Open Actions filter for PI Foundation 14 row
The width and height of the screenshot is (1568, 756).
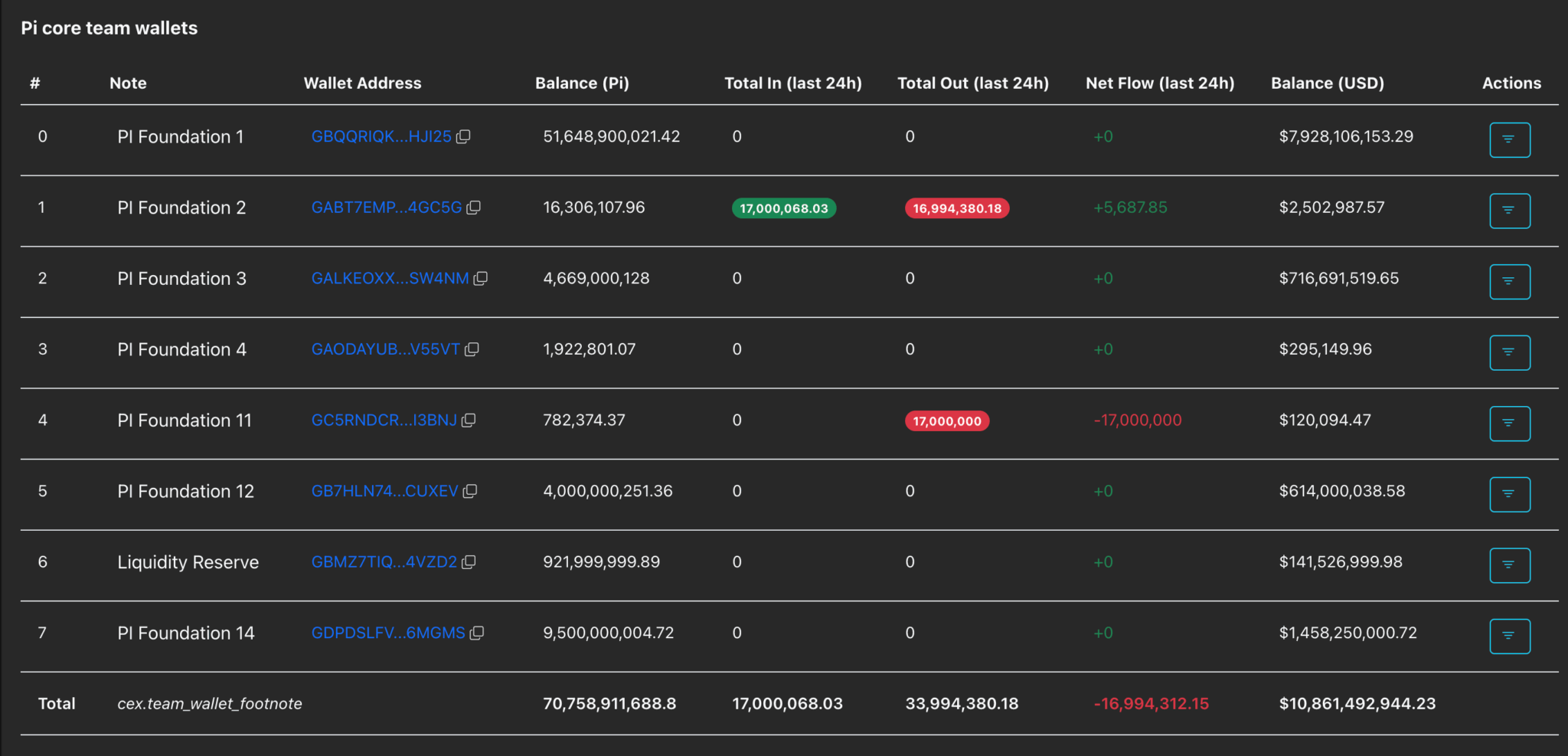coord(1509,636)
